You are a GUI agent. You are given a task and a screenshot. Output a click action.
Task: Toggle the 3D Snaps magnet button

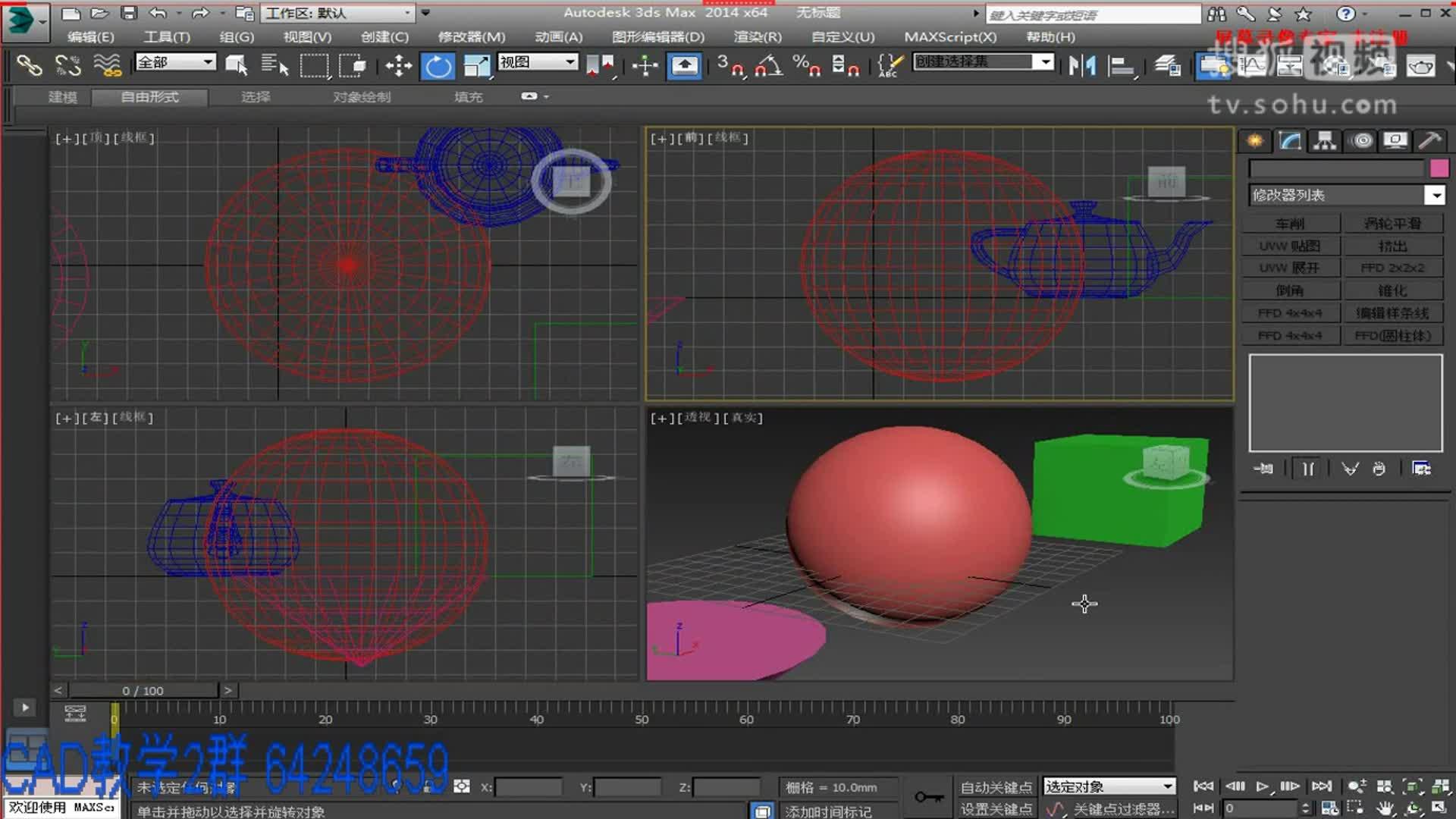click(731, 66)
